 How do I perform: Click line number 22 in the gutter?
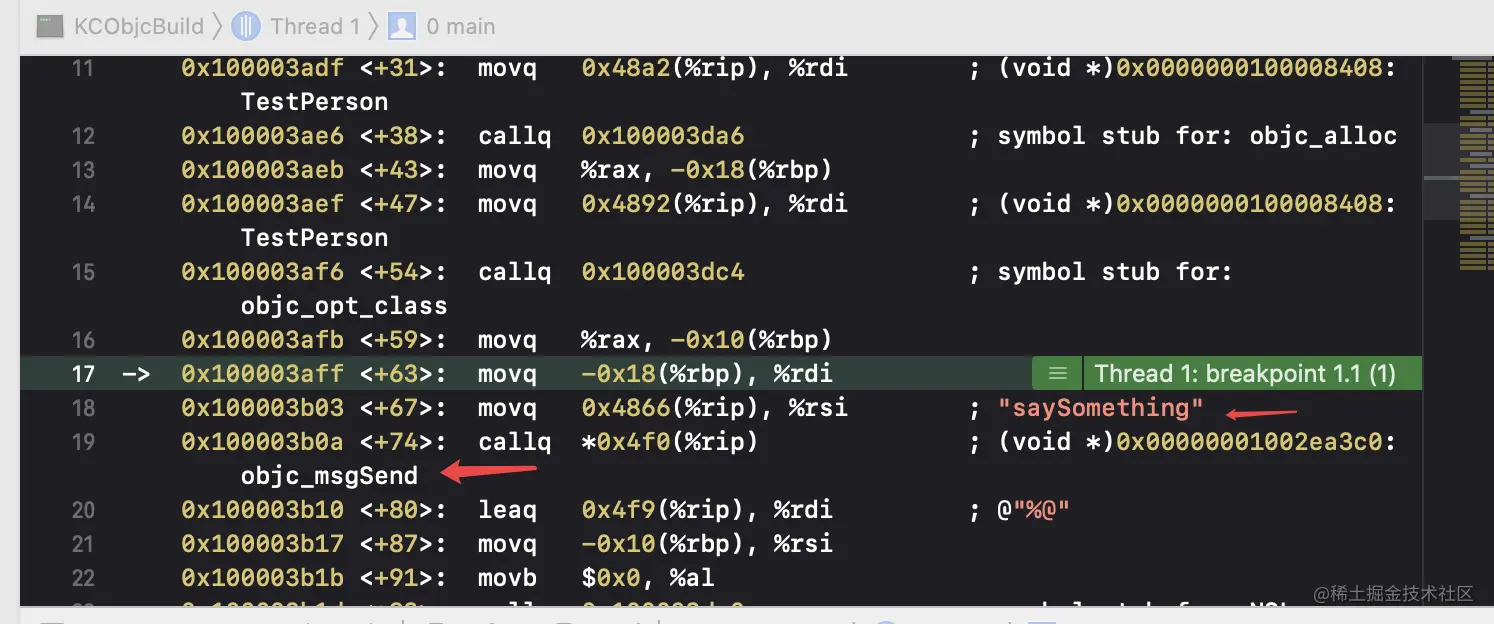click(x=84, y=578)
